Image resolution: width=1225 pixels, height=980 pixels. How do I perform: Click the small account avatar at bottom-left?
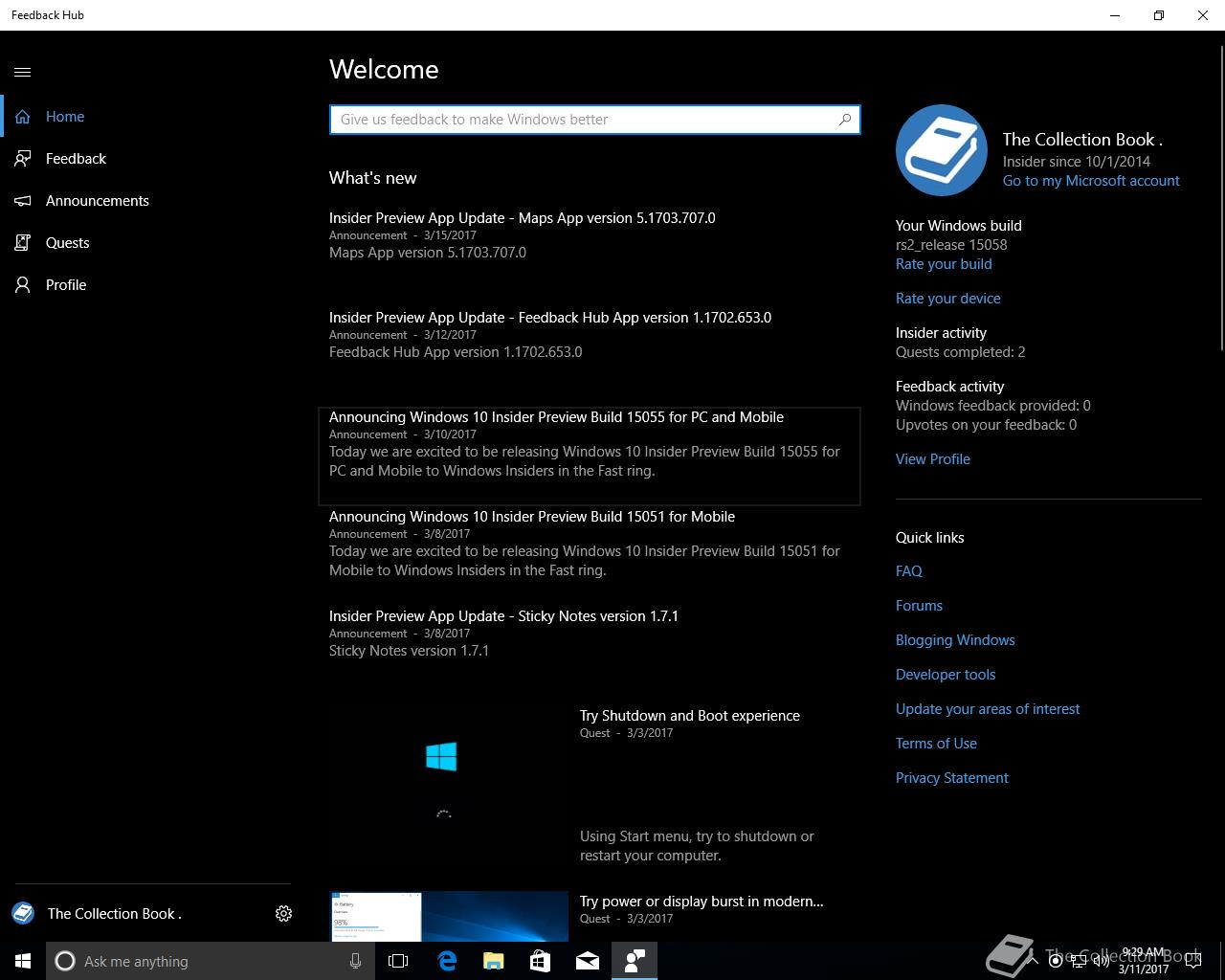(x=23, y=913)
